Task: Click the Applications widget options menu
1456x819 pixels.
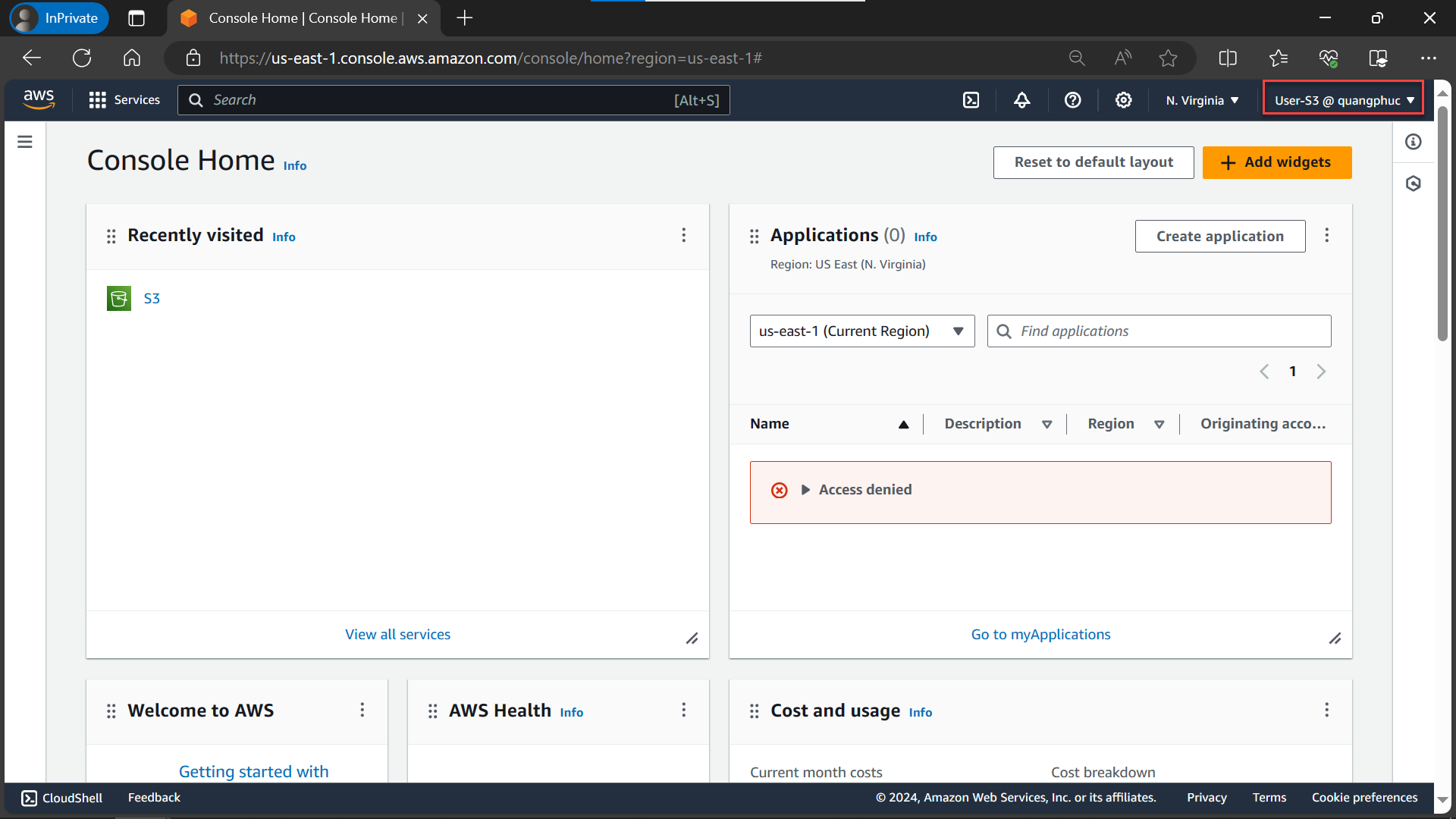Action: [1328, 235]
